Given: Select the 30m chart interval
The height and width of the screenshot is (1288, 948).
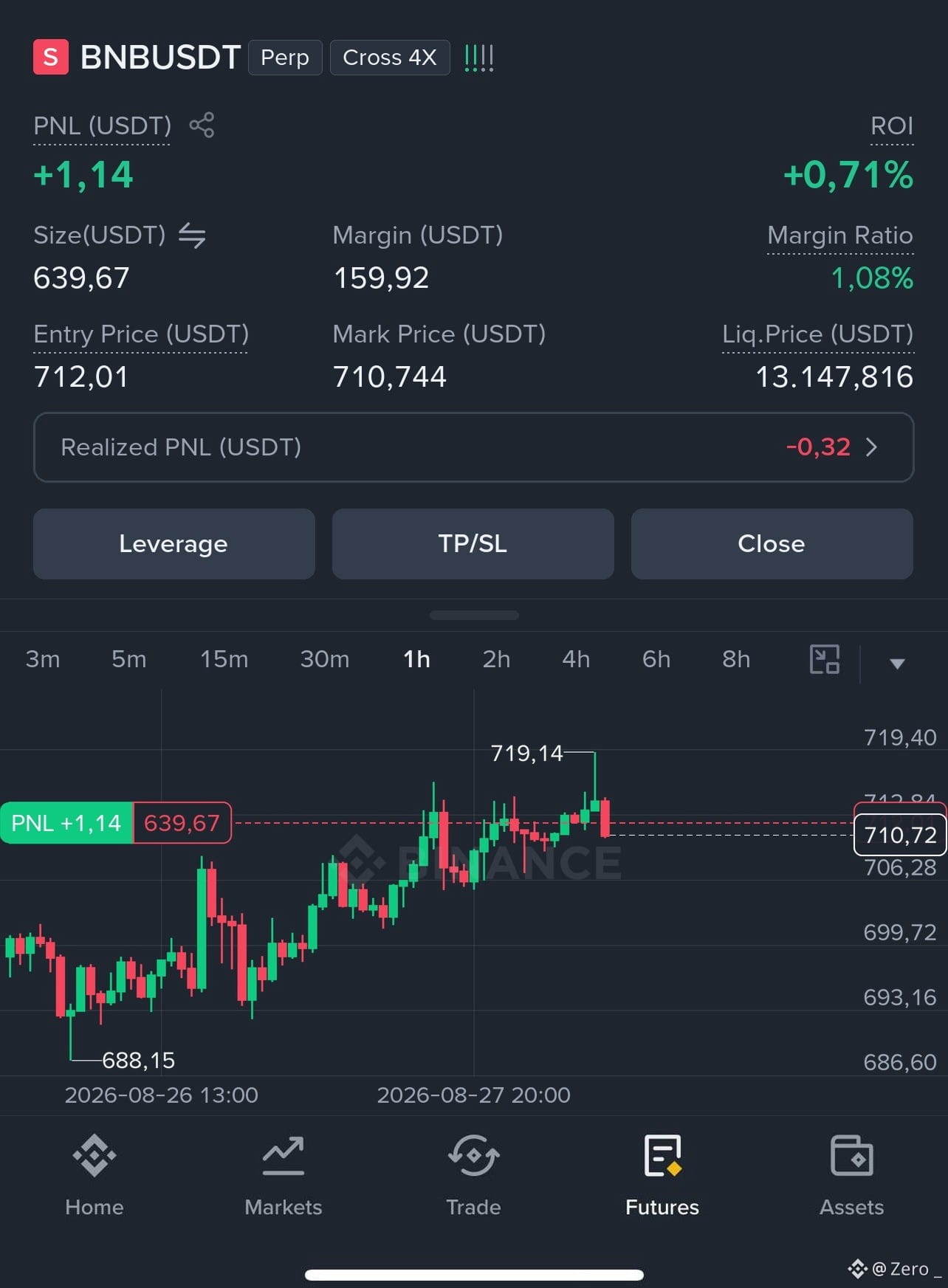Looking at the screenshot, I should click(x=325, y=659).
